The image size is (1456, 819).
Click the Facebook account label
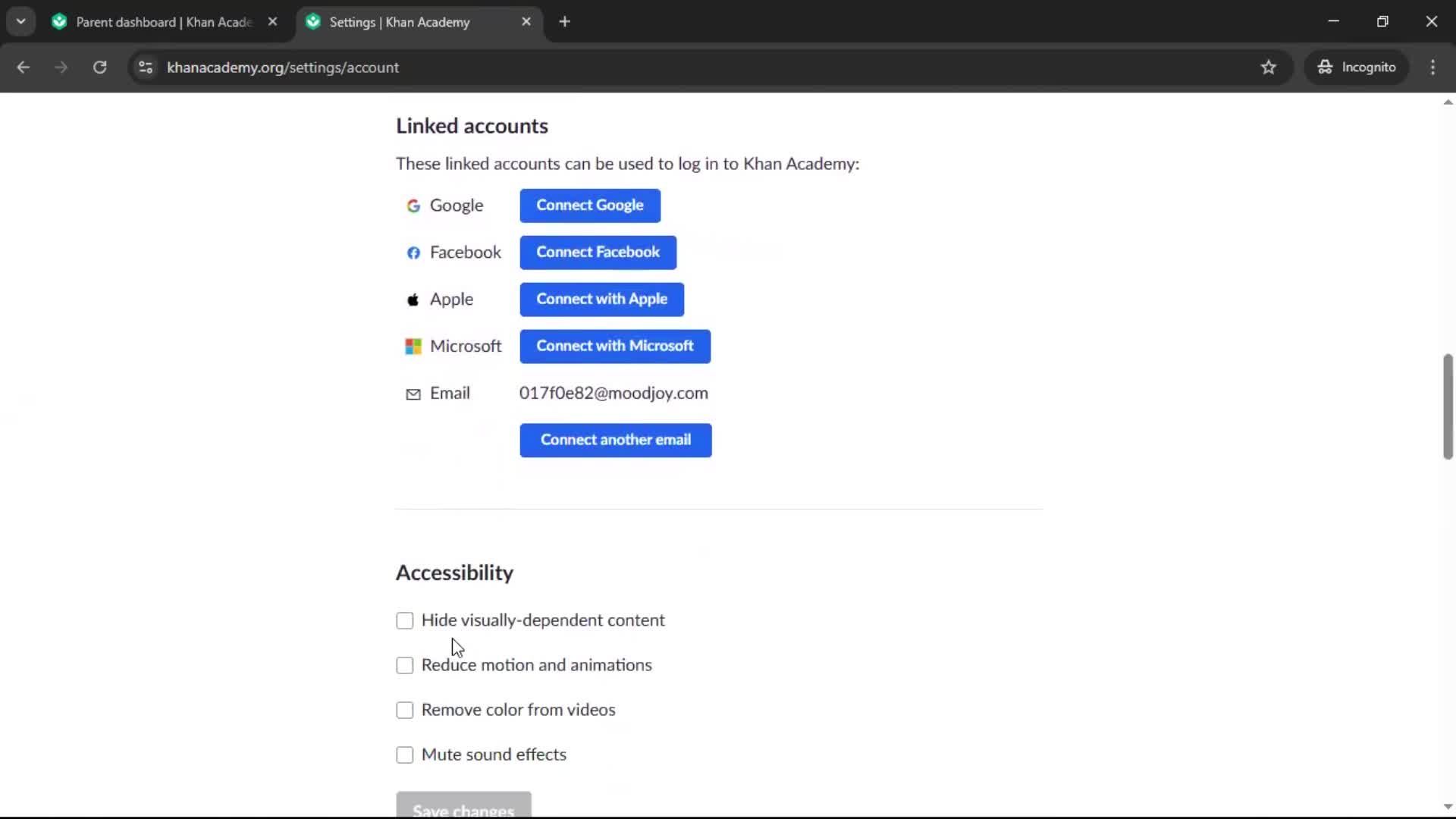tap(465, 253)
